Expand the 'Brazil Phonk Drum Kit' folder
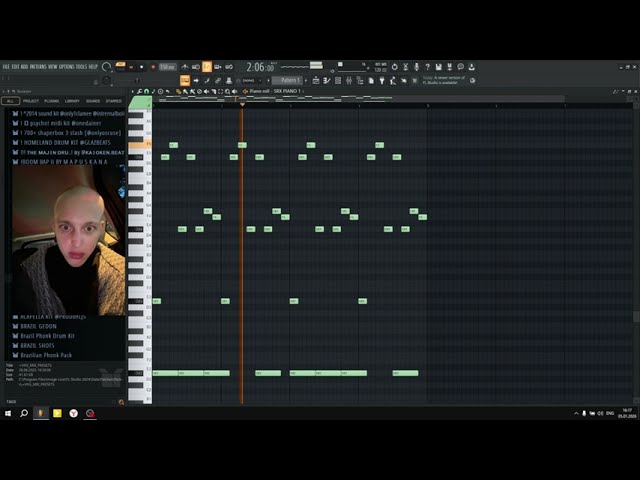The width and height of the screenshot is (640, 480). (x=43, y=336)
